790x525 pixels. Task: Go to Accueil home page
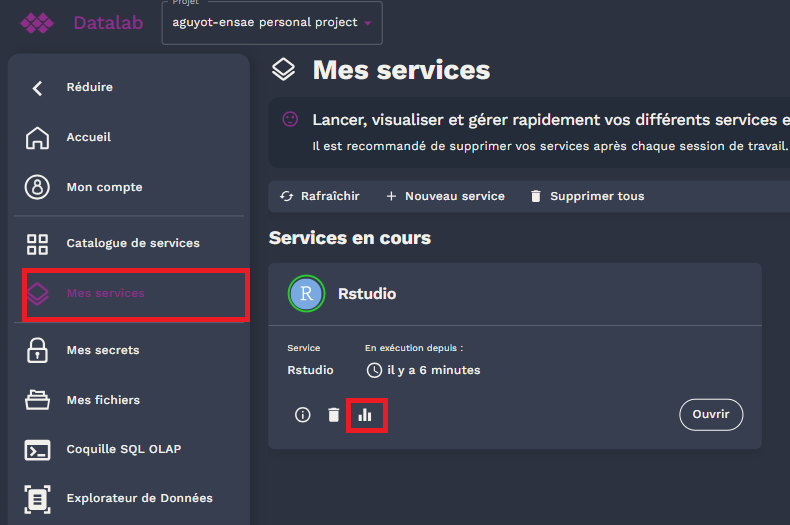pos(88,137)
